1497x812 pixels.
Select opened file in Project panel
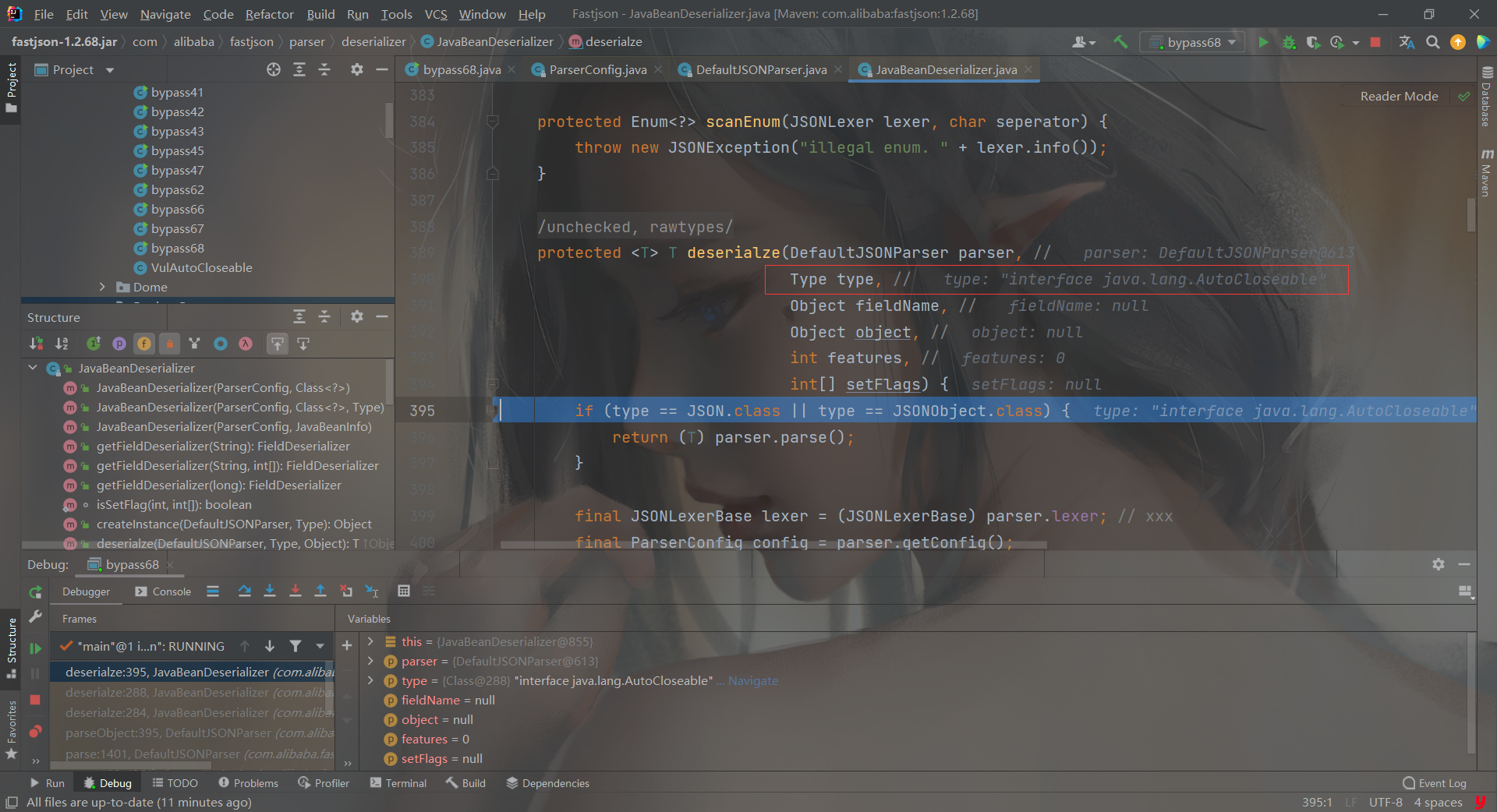tap(274, 69)
